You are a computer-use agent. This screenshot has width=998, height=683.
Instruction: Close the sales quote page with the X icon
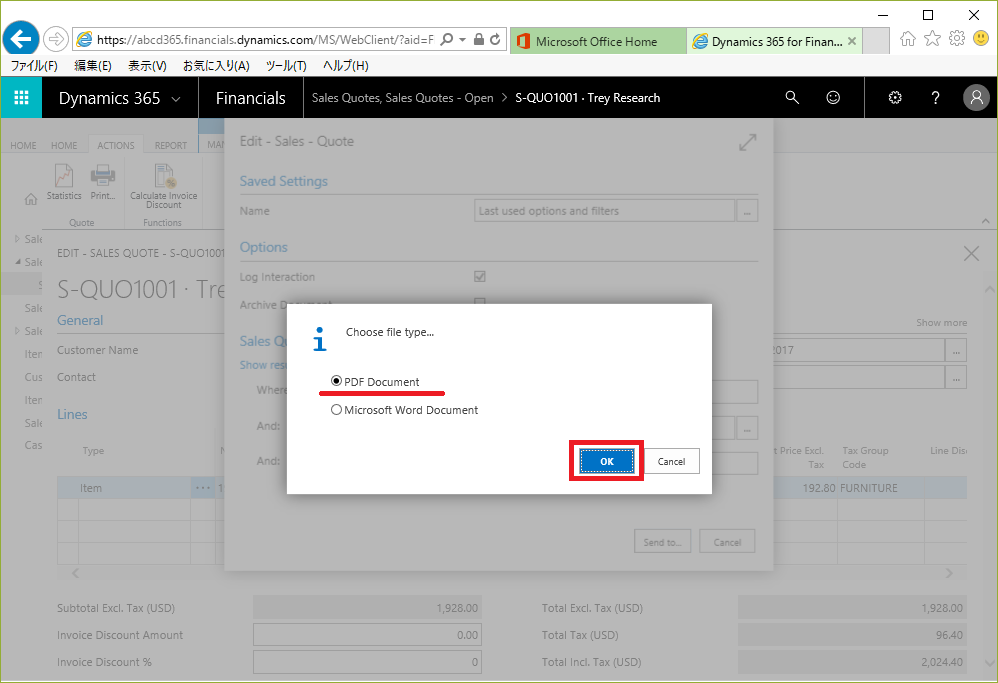click(971, 254)
